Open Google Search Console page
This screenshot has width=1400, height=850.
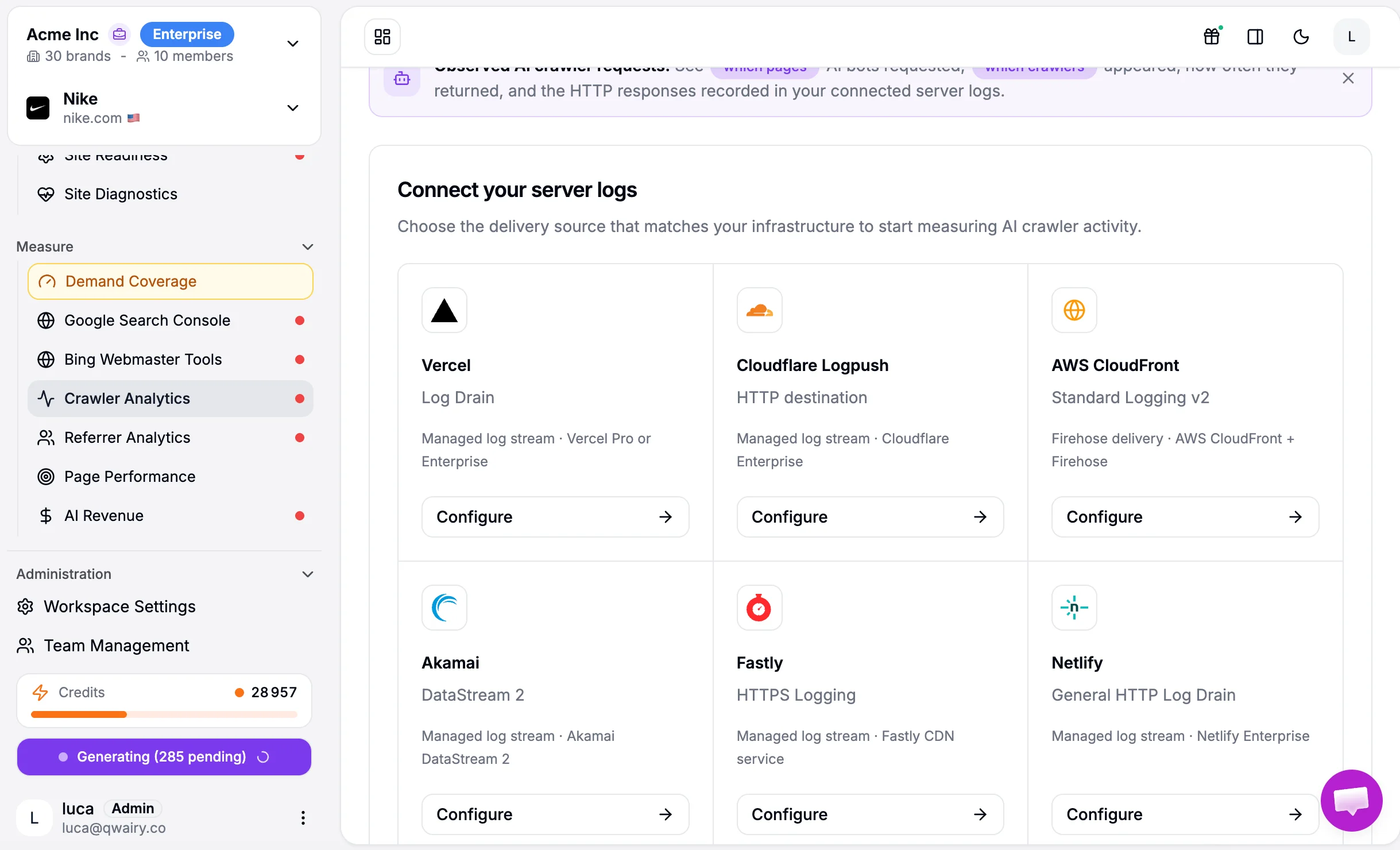point(171,320)
